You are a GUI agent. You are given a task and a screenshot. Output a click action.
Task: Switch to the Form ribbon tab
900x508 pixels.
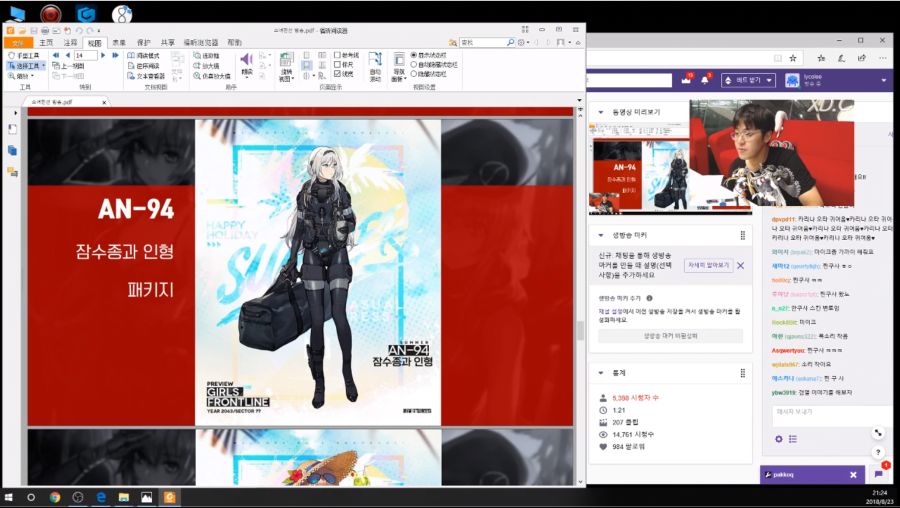pos(119,42)
